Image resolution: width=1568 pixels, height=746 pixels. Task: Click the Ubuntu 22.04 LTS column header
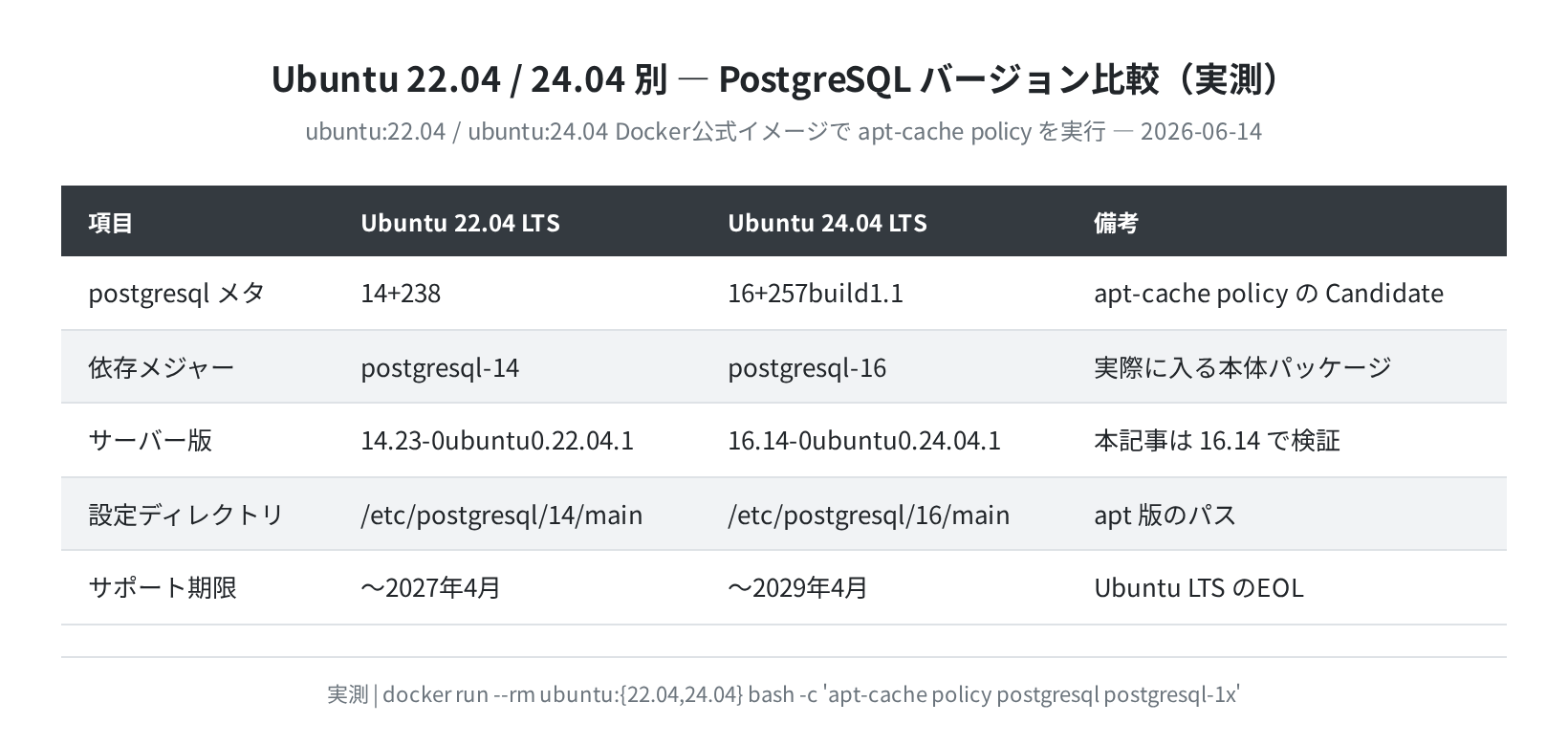[460, 223]
